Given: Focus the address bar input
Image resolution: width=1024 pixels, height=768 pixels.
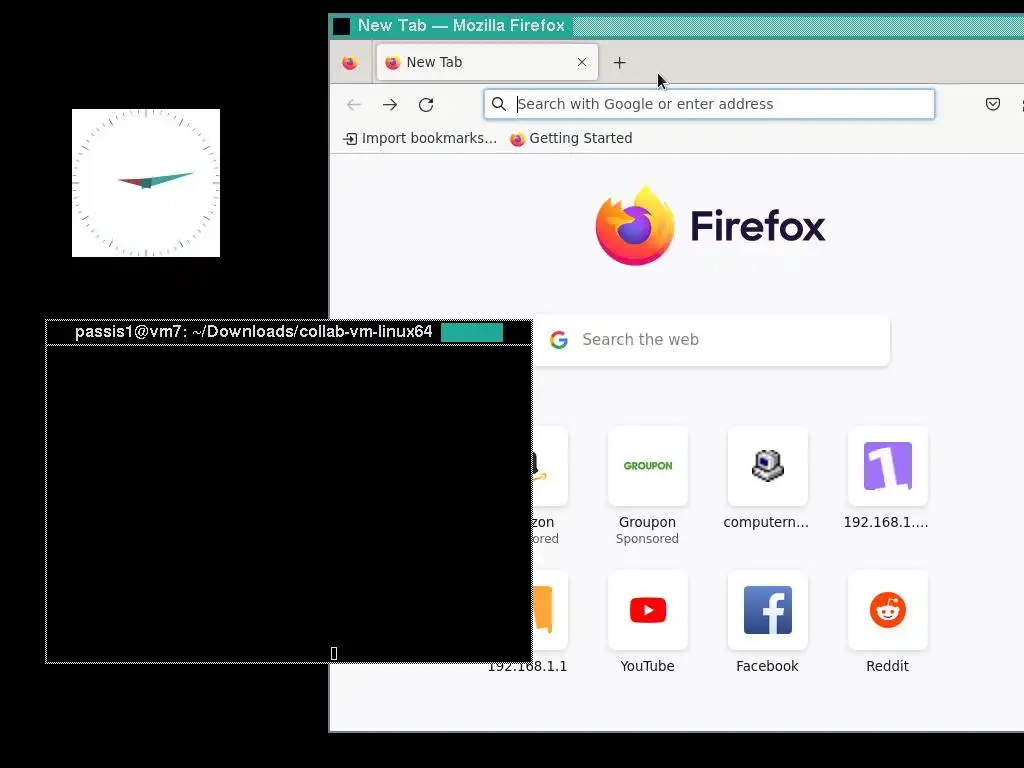Looking at the screenshot, I should tap(709, 104).
